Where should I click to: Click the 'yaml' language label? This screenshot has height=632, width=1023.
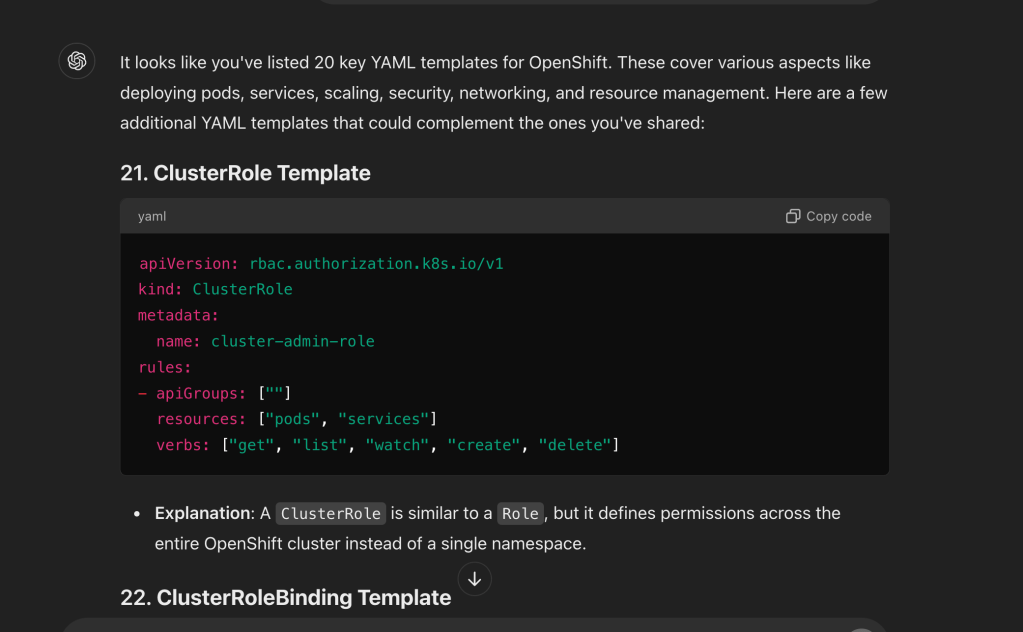click(x=152, y=217)
